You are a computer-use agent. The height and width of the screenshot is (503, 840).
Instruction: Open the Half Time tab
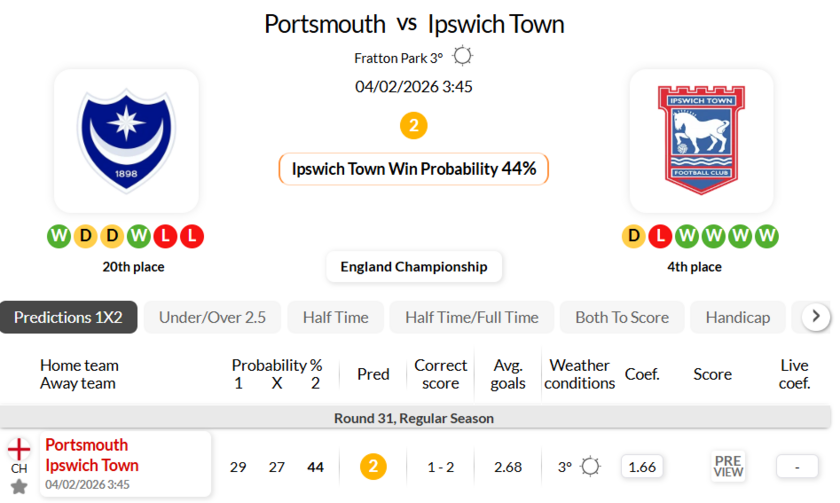pos(335,317)
